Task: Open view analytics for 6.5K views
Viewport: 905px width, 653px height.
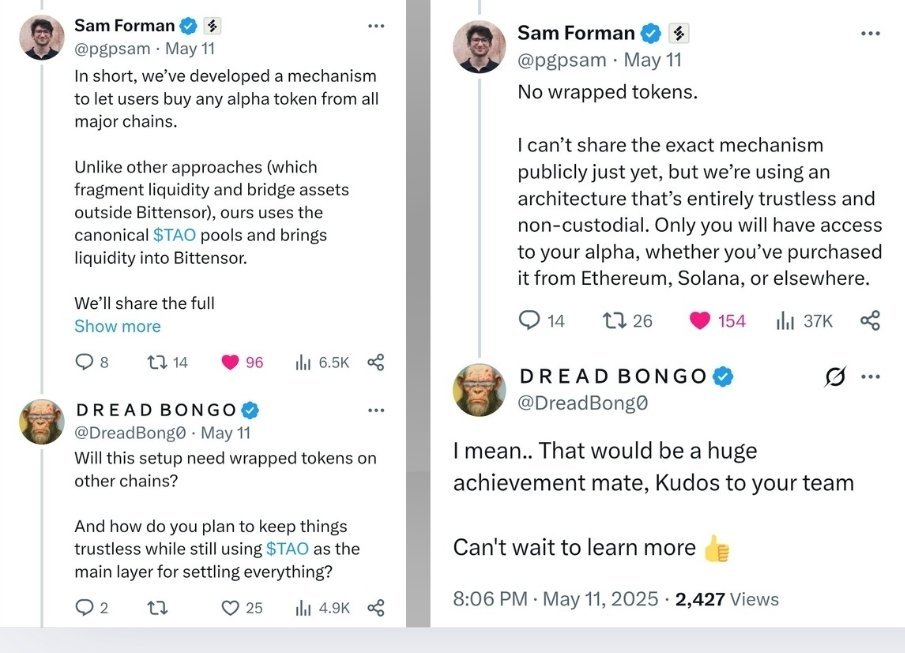Action: (304, 362)
